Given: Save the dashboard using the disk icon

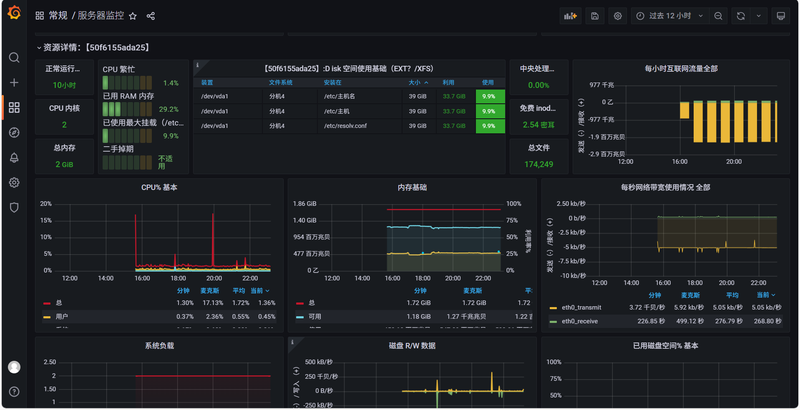Looking at the screenshot, I should tap(595, 16).
